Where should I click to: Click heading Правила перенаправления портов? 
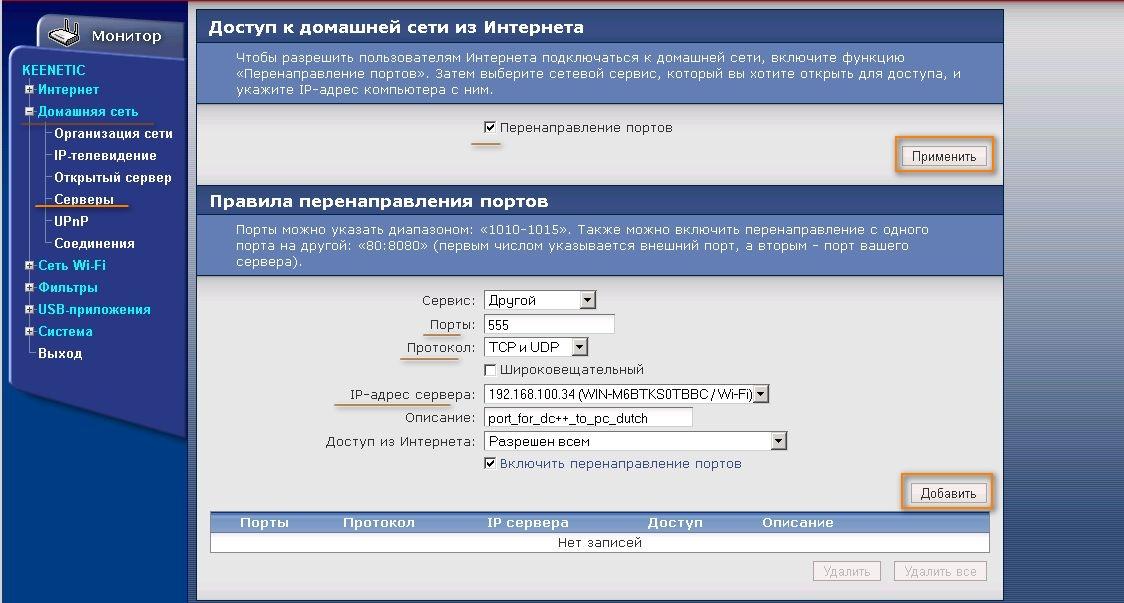(379, 201)
